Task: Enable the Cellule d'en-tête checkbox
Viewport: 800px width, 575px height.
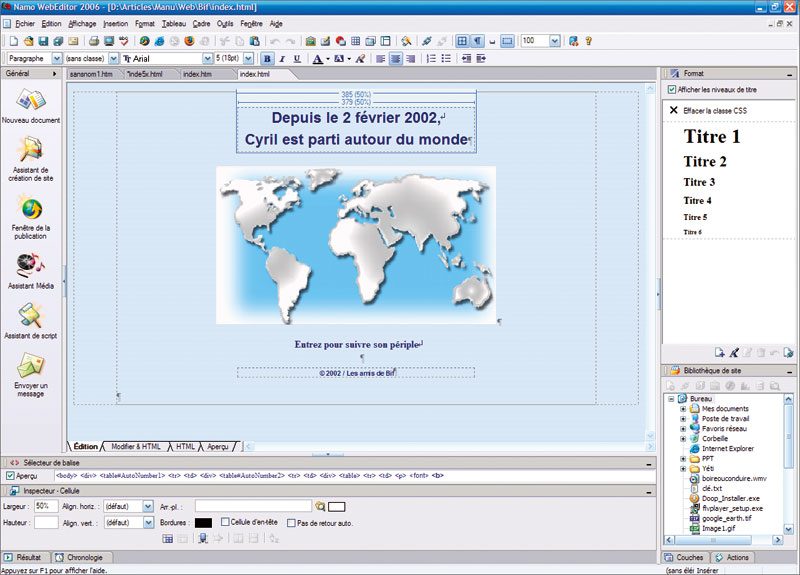Action: coord(225,522)
